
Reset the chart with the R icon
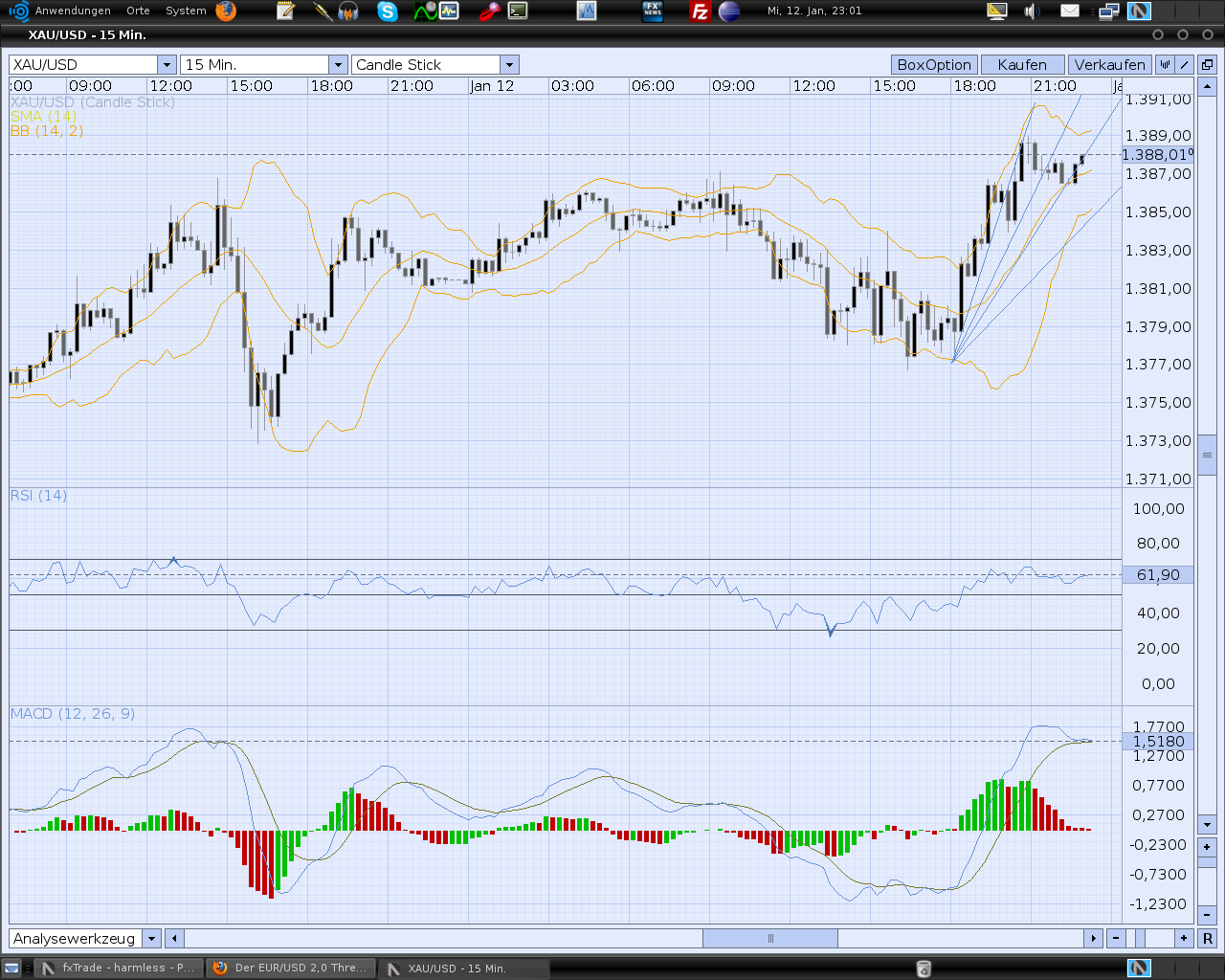point(1206,938)
